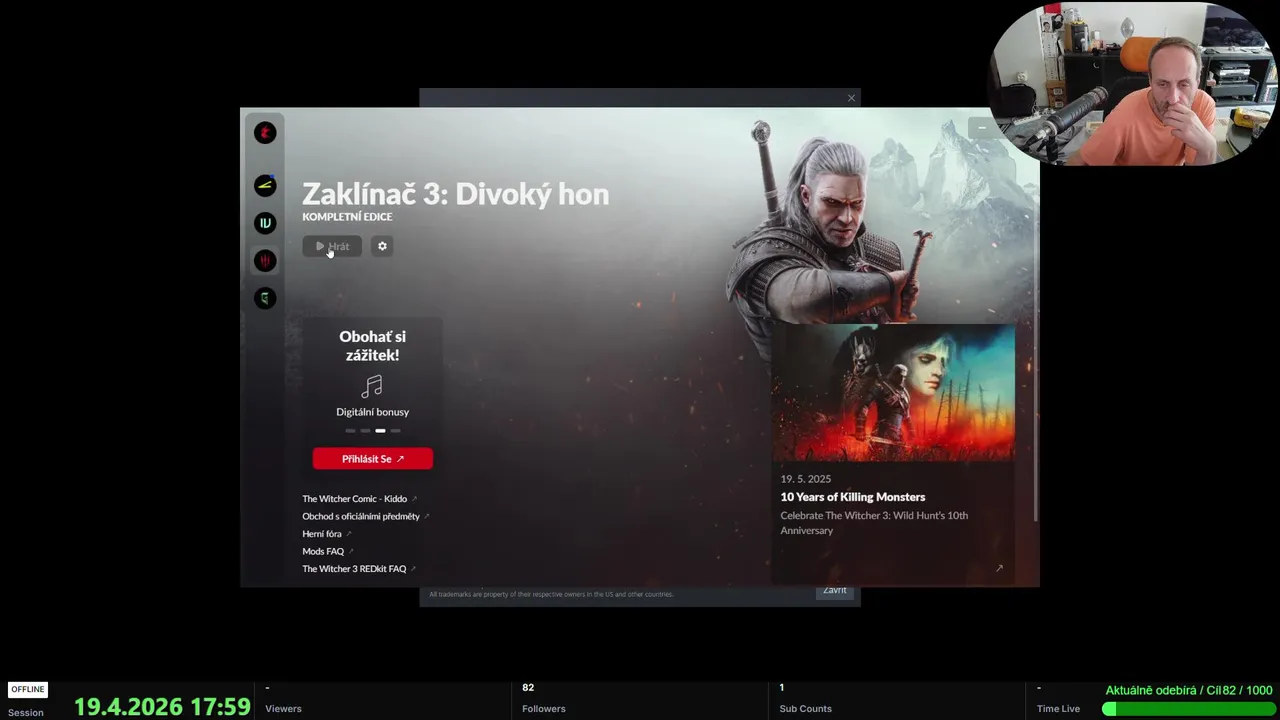
Task: Click the Viewers label
Action: pyautogui.click(x=283, y=709)
